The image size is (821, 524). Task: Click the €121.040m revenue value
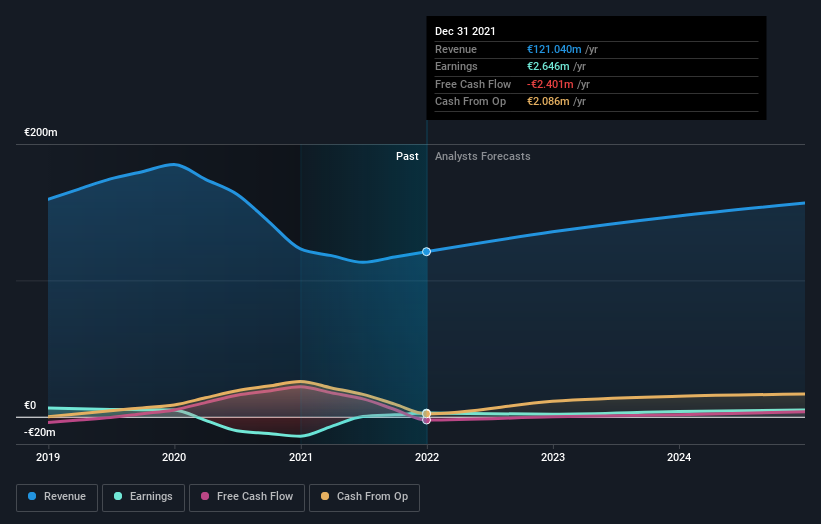click(554, 49)
